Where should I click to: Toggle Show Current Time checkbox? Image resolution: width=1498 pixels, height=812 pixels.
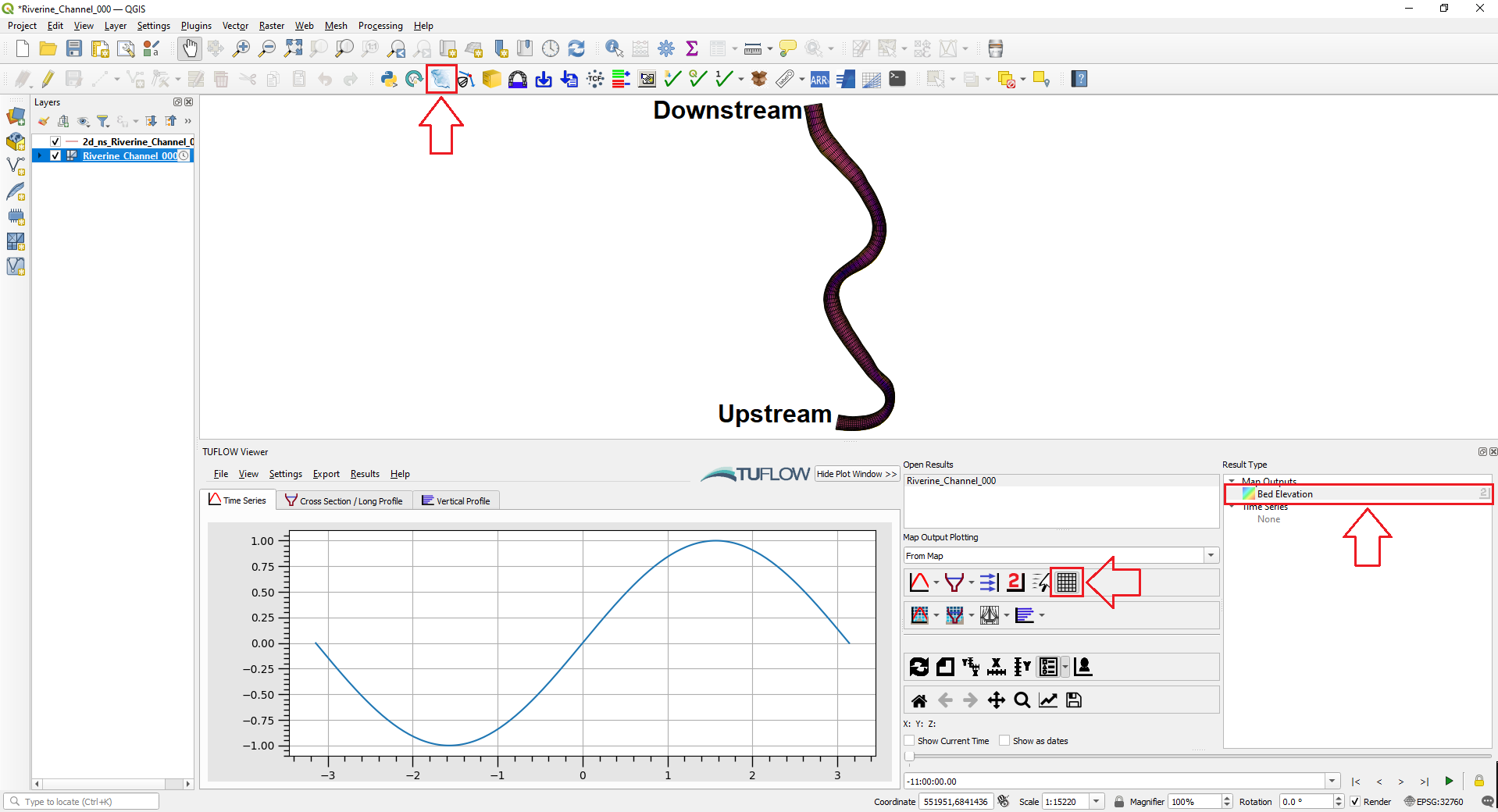(x=908, y=740)
